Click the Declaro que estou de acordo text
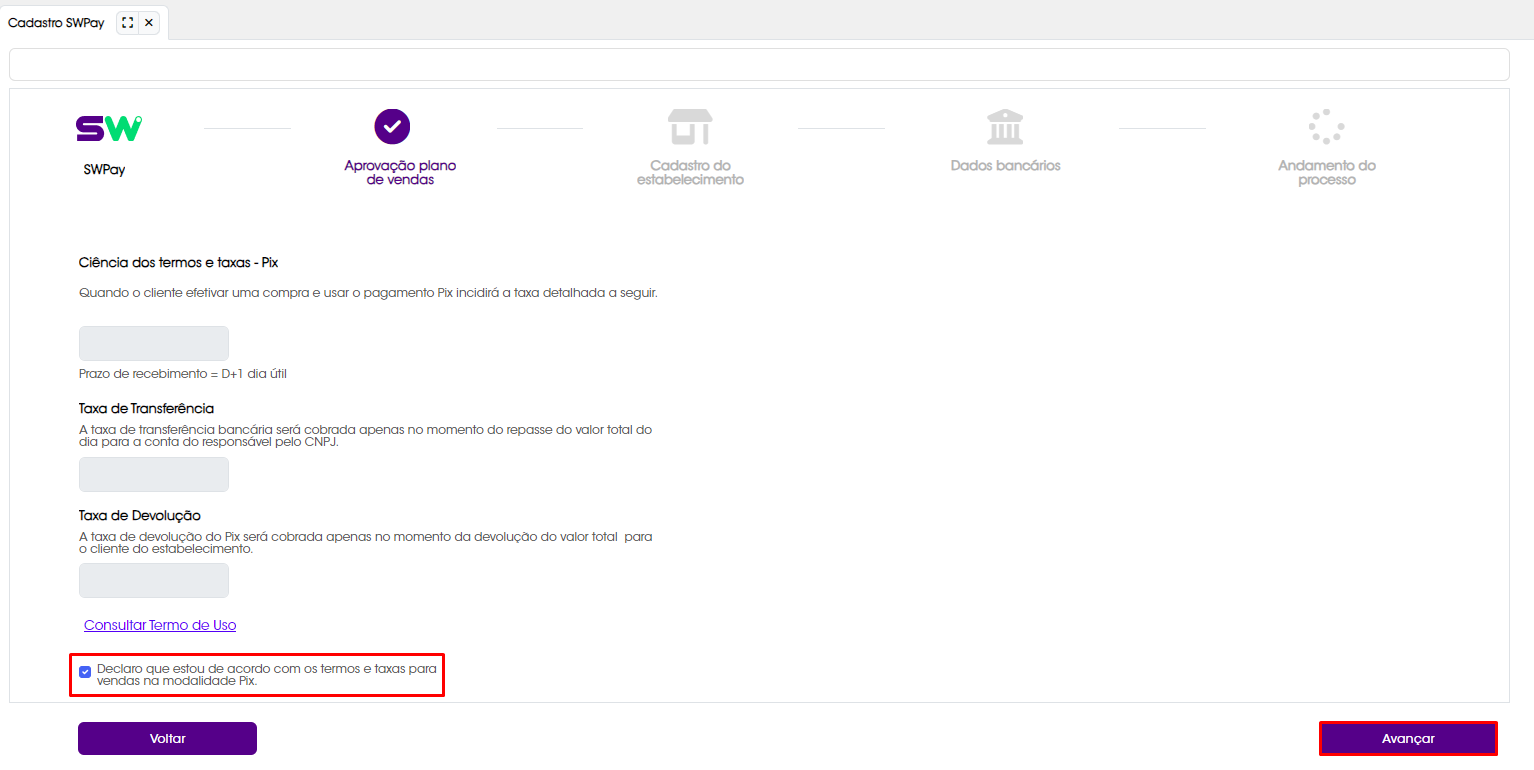The width and height of the screenshot is (1534, 770). pos(267,675)
